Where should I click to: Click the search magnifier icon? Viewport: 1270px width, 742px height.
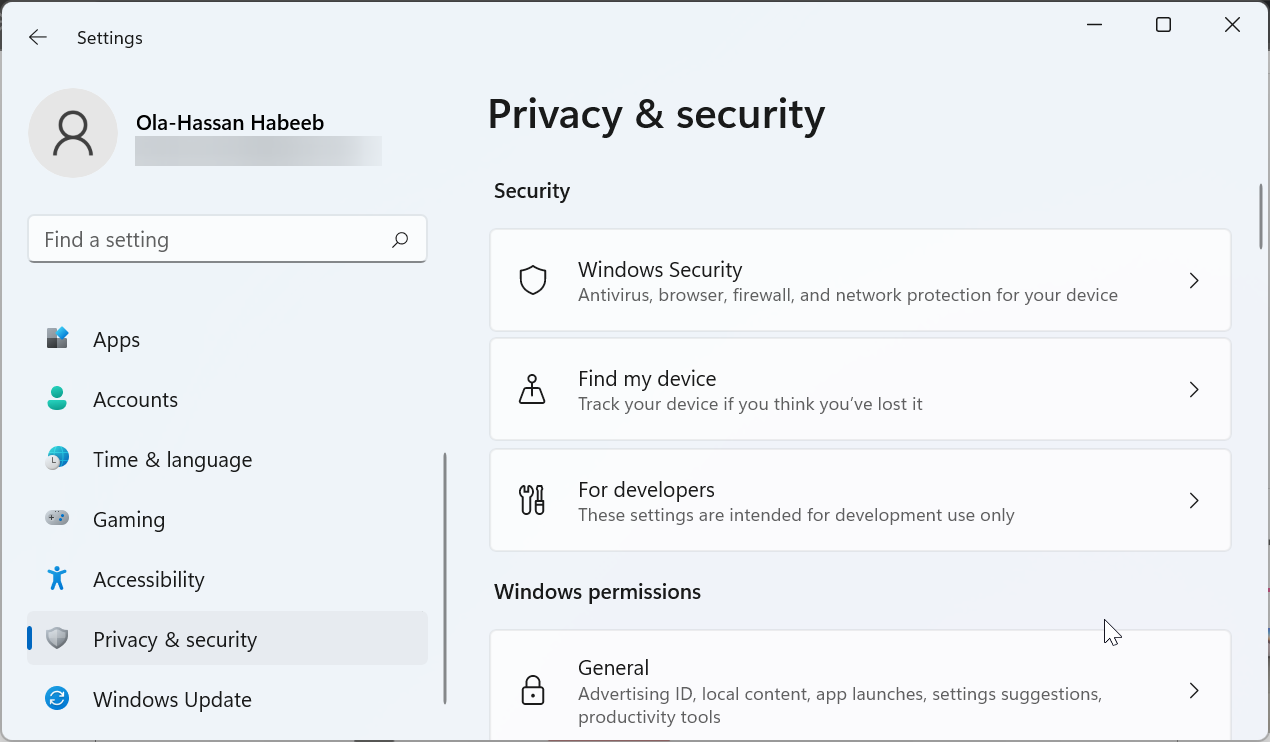point(399,240)
